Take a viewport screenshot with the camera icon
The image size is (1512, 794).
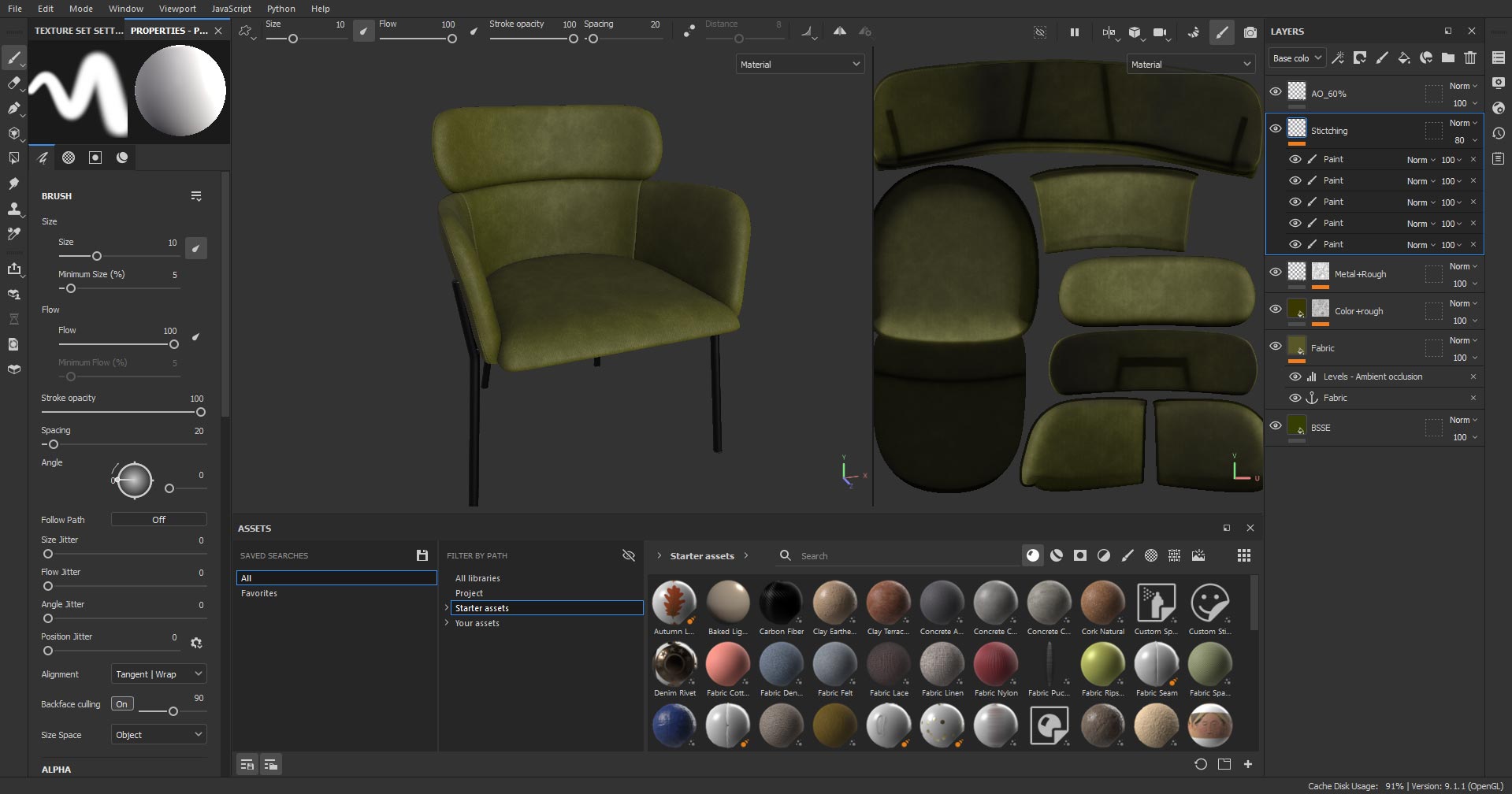coord(1250,32)
